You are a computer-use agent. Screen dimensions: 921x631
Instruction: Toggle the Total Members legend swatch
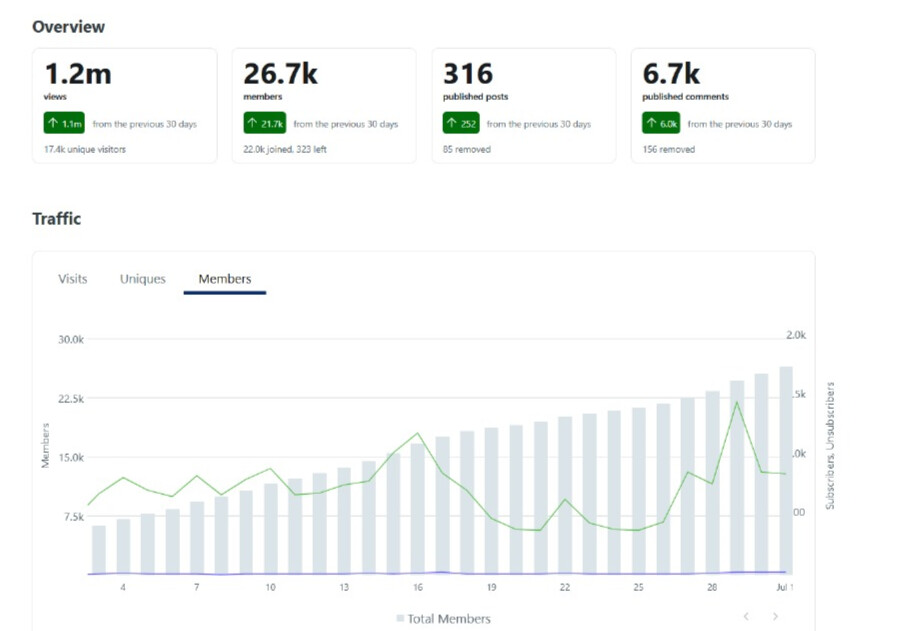pos(400,618)
